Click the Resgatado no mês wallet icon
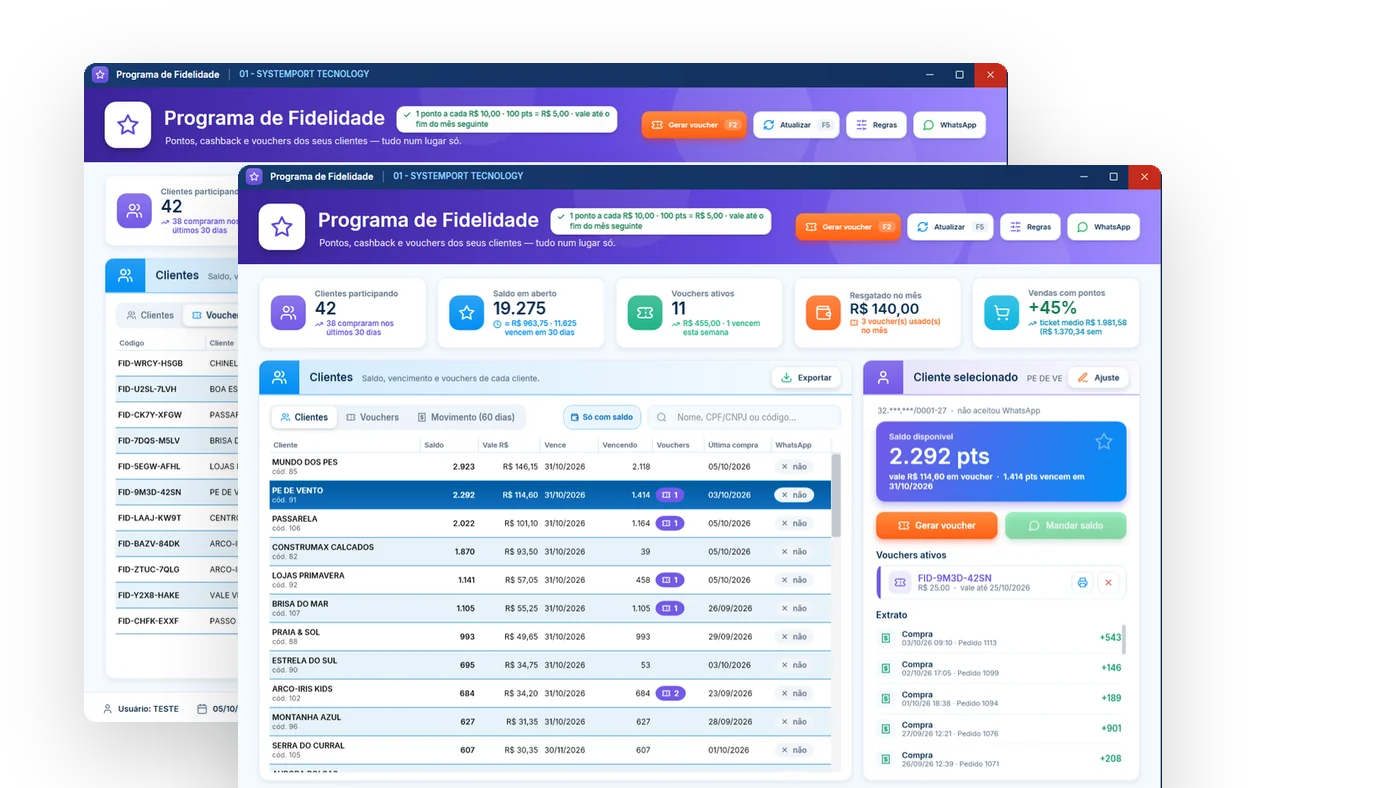 [x=823, y=313]
